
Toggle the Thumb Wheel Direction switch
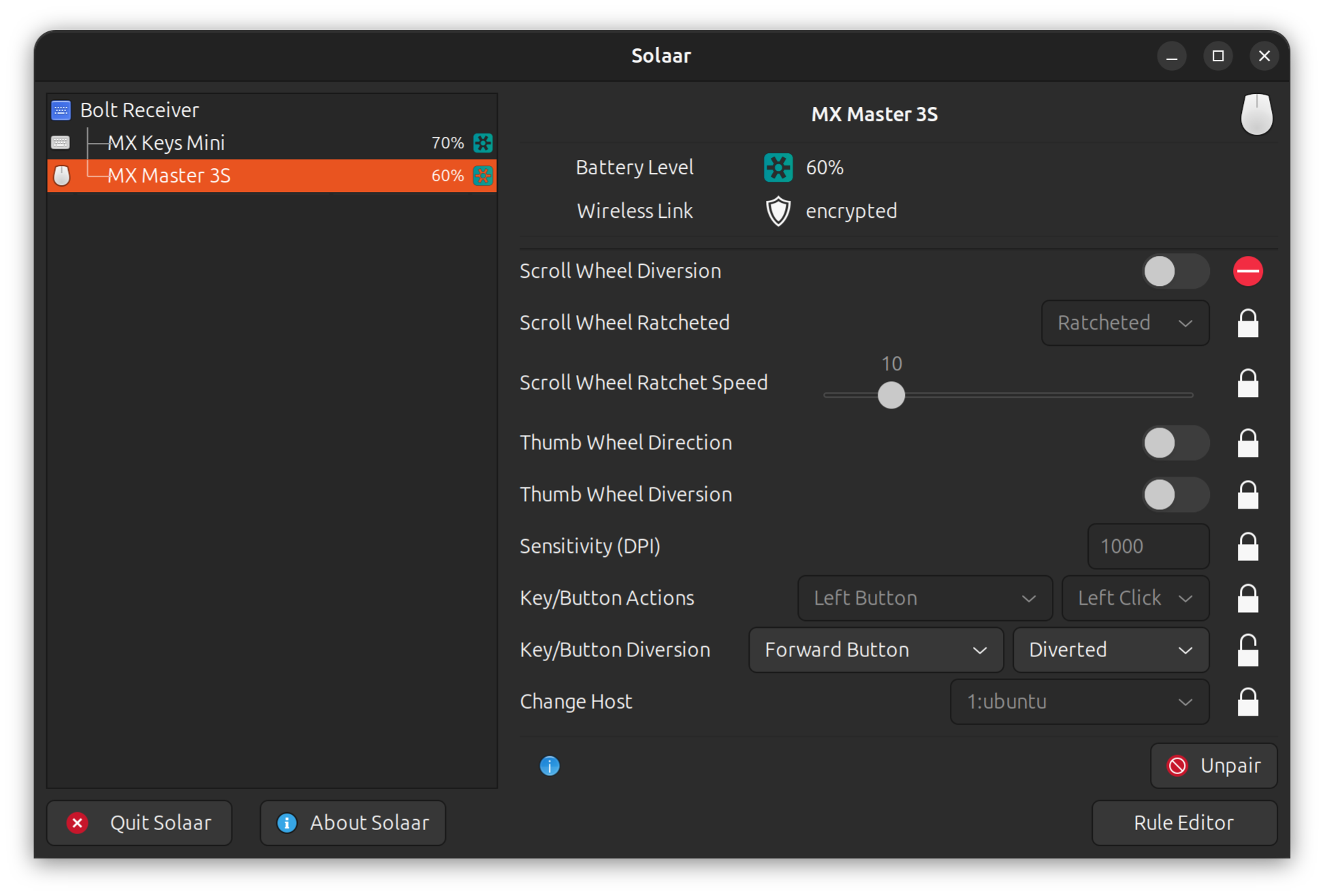click(x=1175, y=443)
